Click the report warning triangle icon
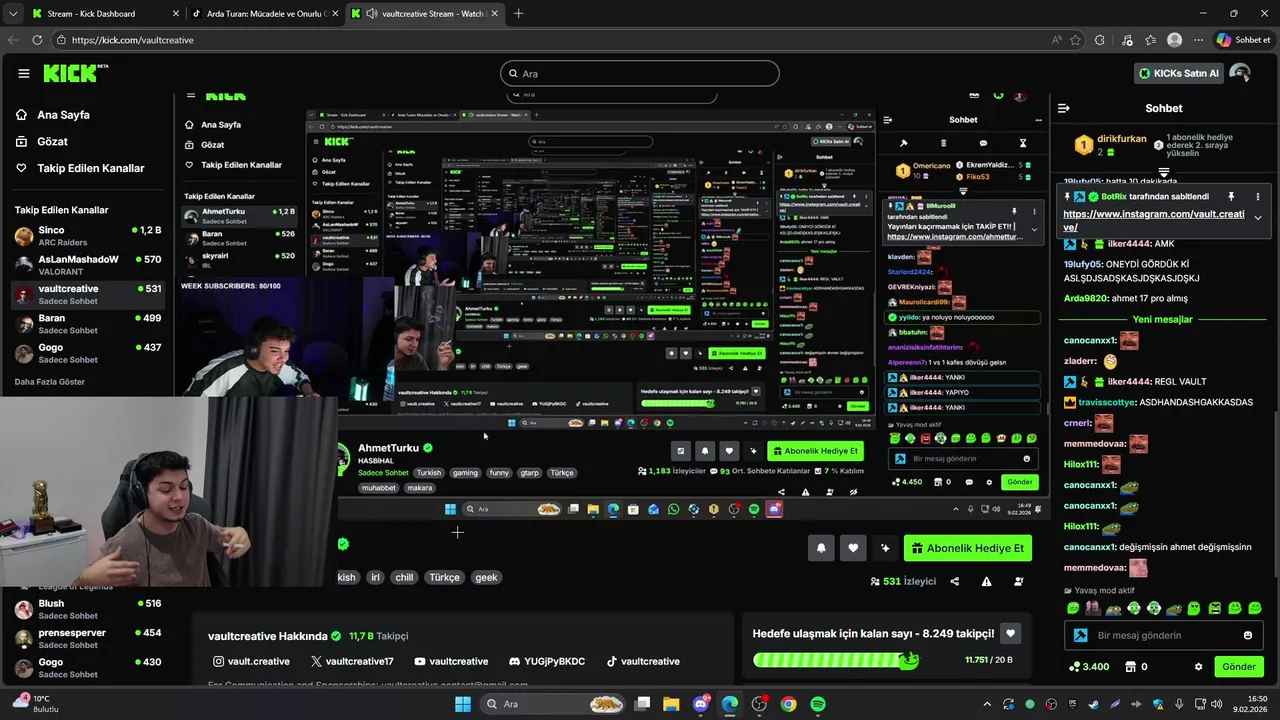The image size is (1280, 720). pyautogui.click(x=986, y=581)
